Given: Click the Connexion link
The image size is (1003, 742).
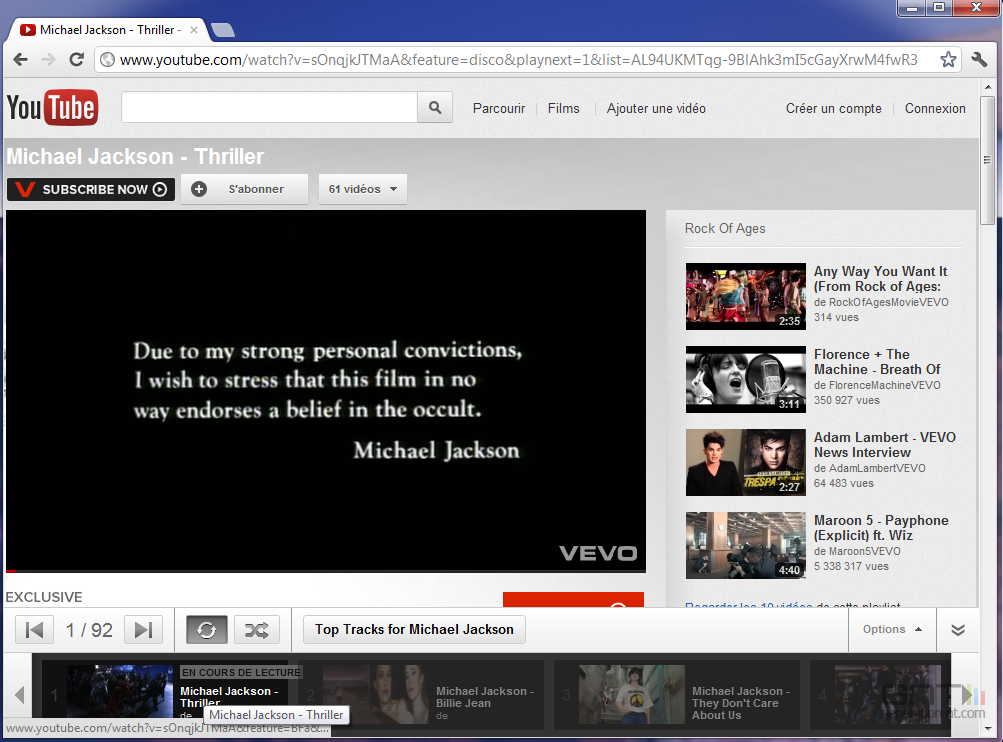Looking at the screenshot, I should point(935,109).
